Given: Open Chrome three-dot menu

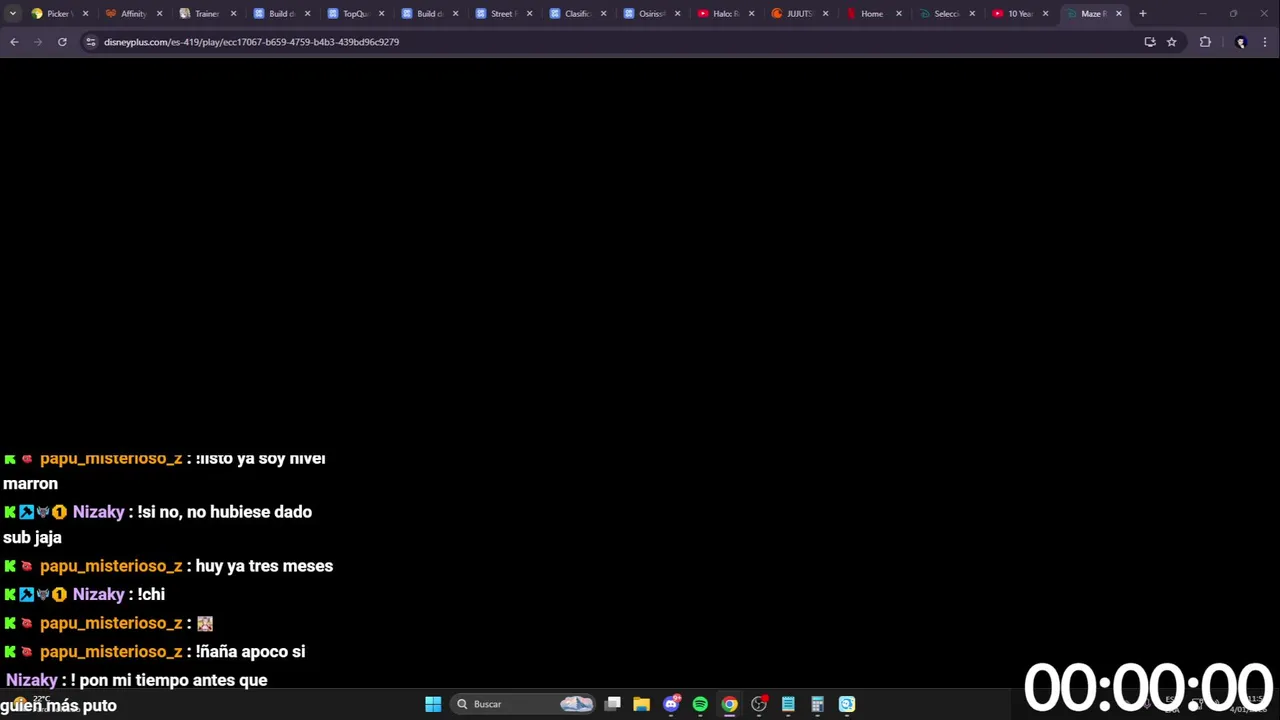Looking at the screenshot, I should click(1265, 42).
